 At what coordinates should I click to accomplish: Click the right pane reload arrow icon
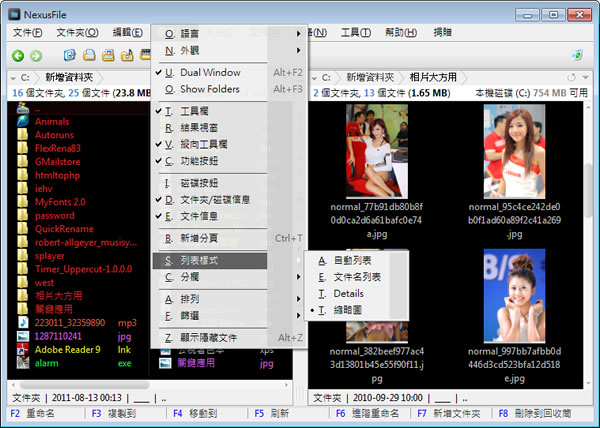point(571,78)
